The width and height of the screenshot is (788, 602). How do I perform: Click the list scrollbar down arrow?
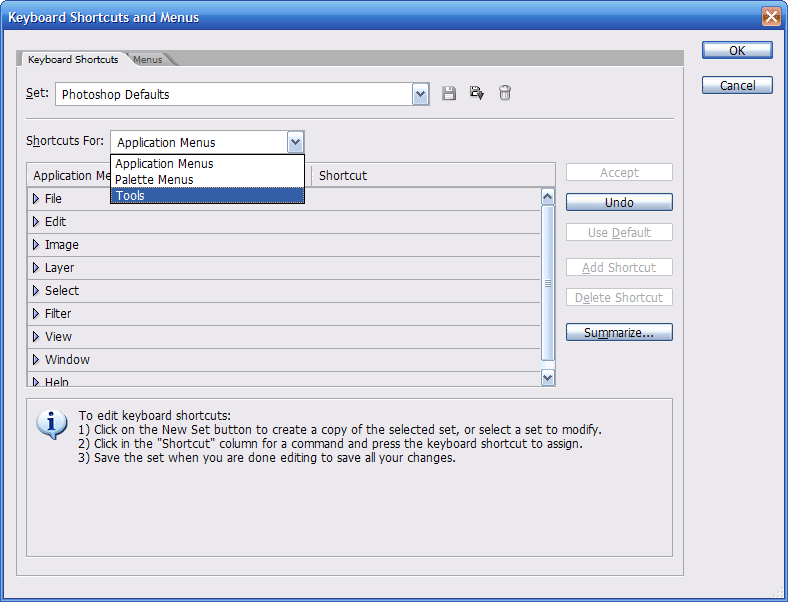point(547,377)
